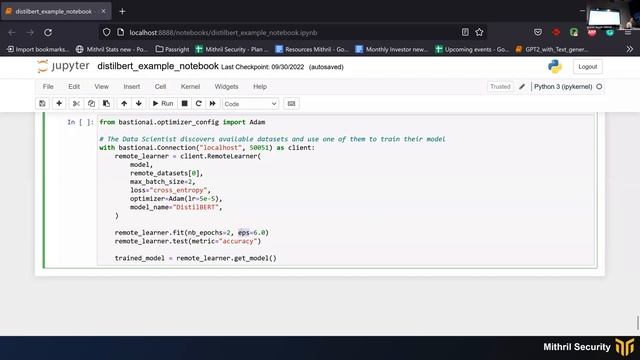Save notebook with the floppy disk icon
This screenshot has width=640, height=360.
(42, 104)
